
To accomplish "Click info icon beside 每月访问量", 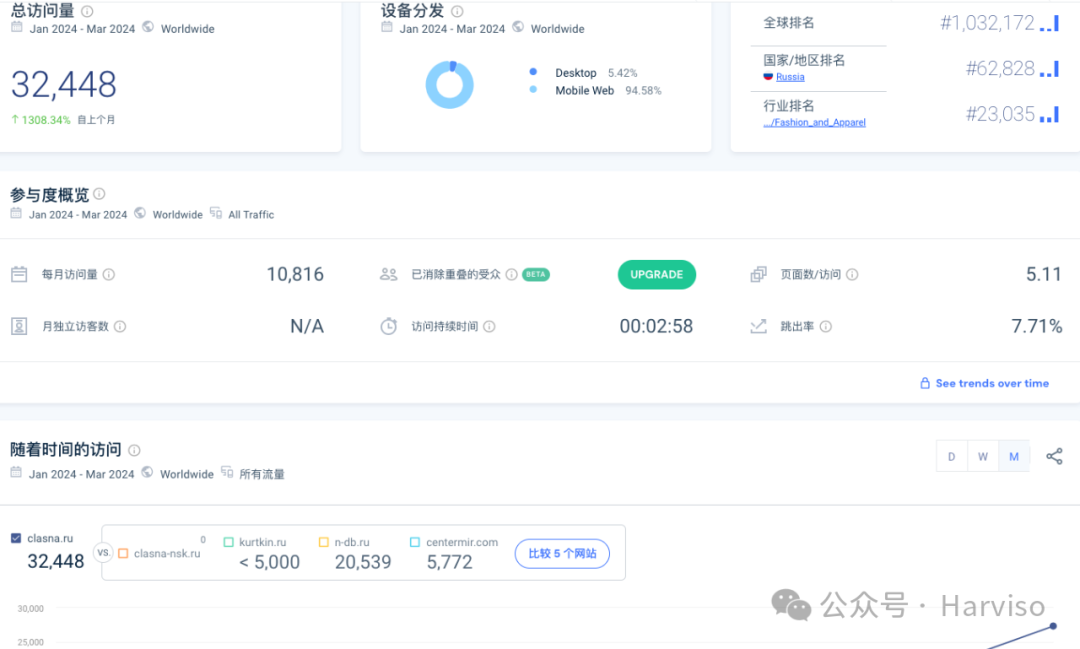I will click(x=109, y=275).
